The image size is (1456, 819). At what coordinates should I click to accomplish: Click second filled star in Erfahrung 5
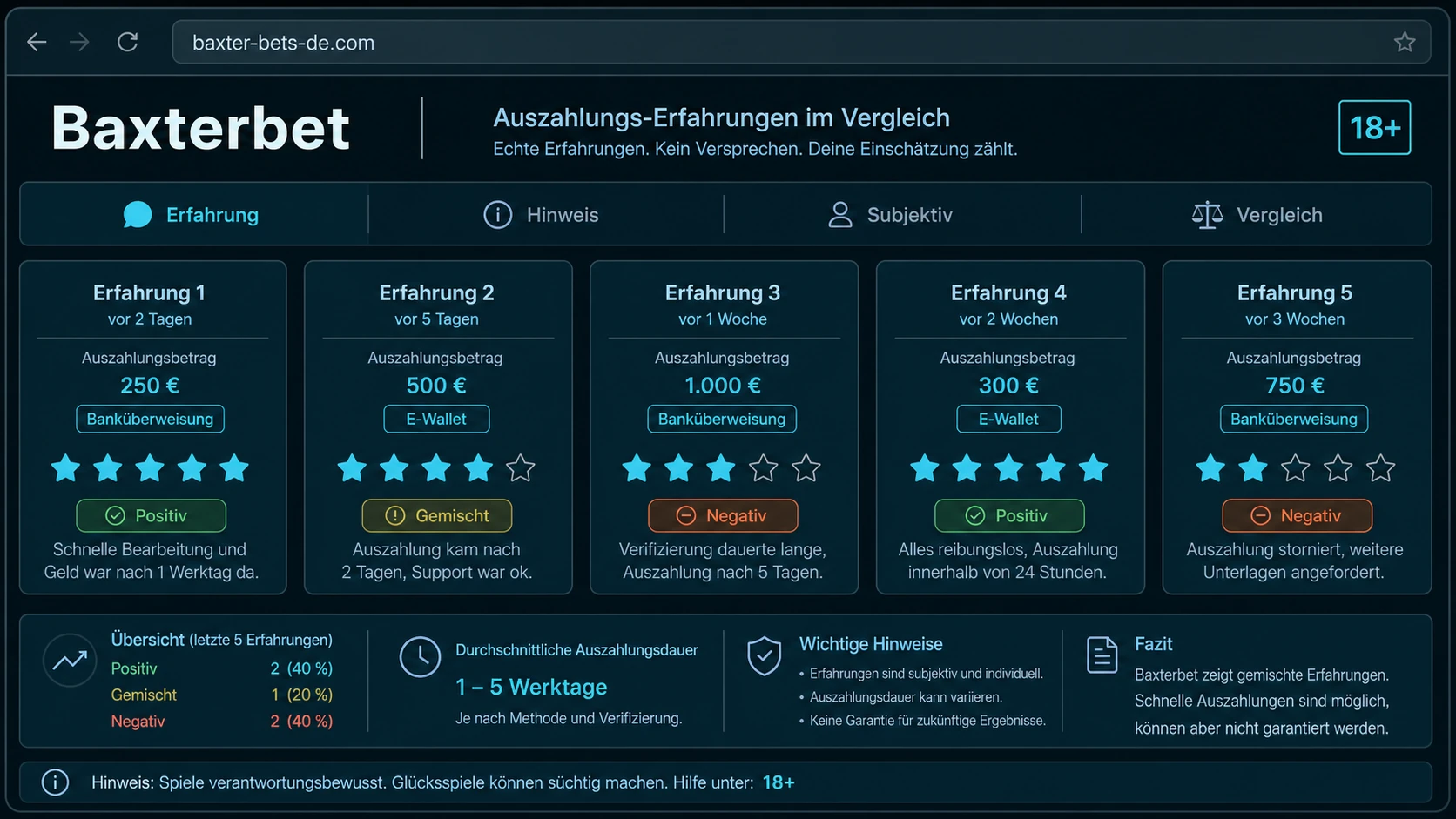1253,468
